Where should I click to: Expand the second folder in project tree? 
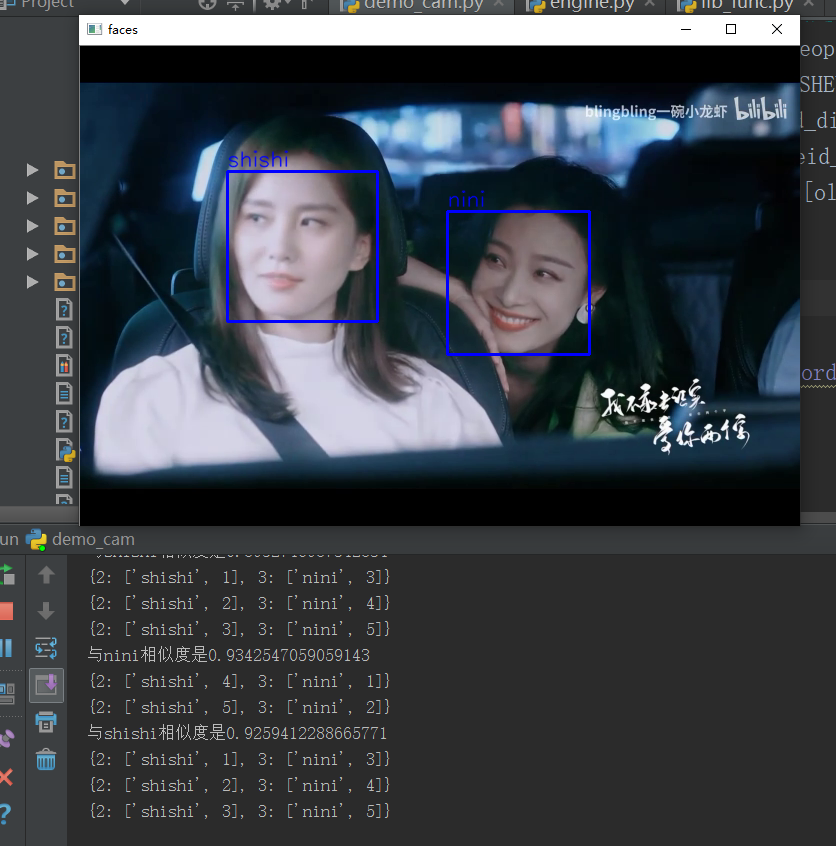(32, 199)
